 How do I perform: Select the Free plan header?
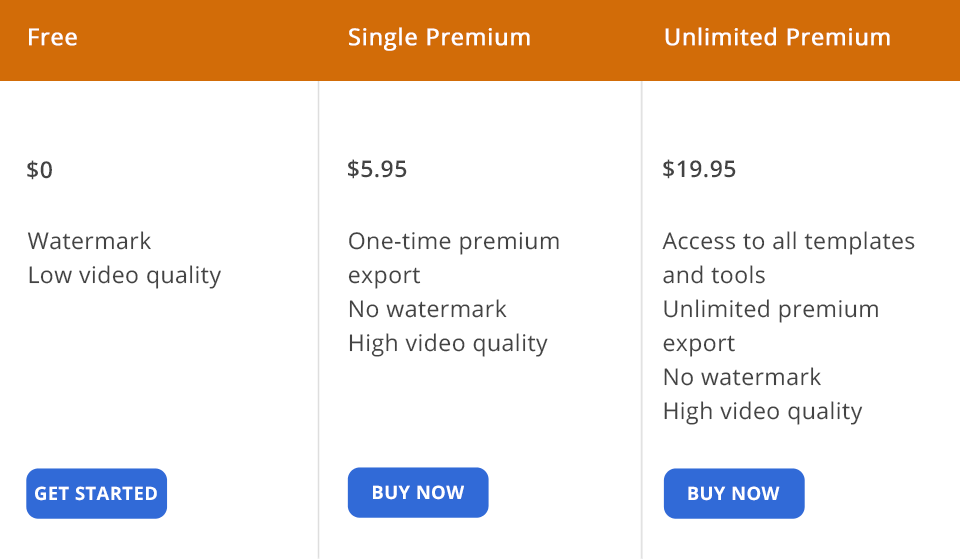53,38
